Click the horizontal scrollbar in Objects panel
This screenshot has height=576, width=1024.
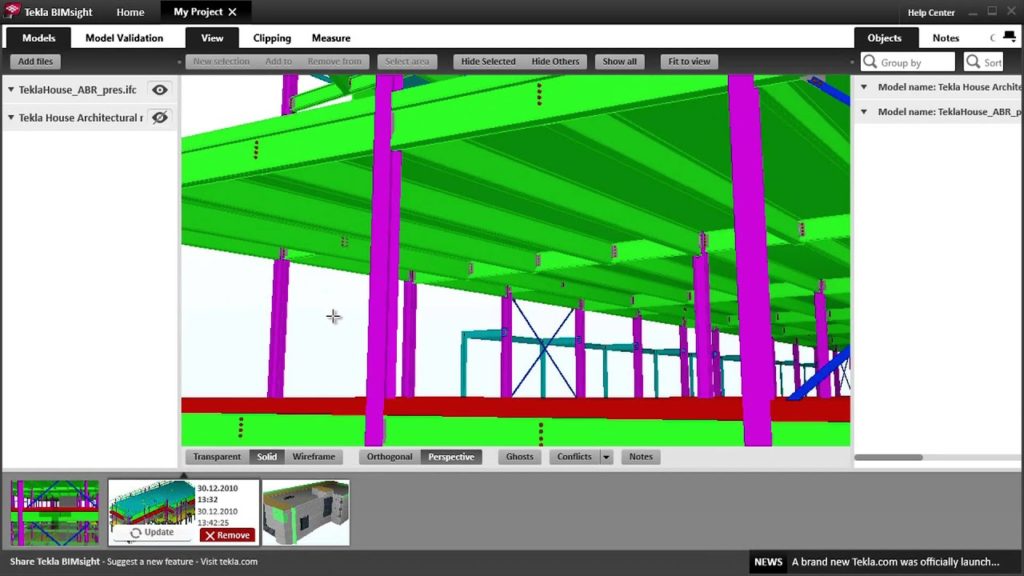tap(888, 457)
